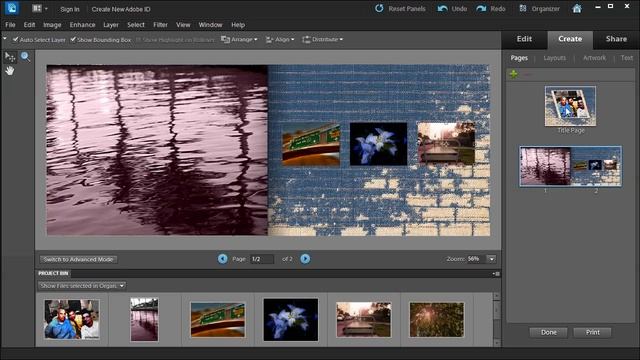This screenshot has height=360, width=640.
Task: Select the Layouts sub-tab
Action: click(555, 58)
